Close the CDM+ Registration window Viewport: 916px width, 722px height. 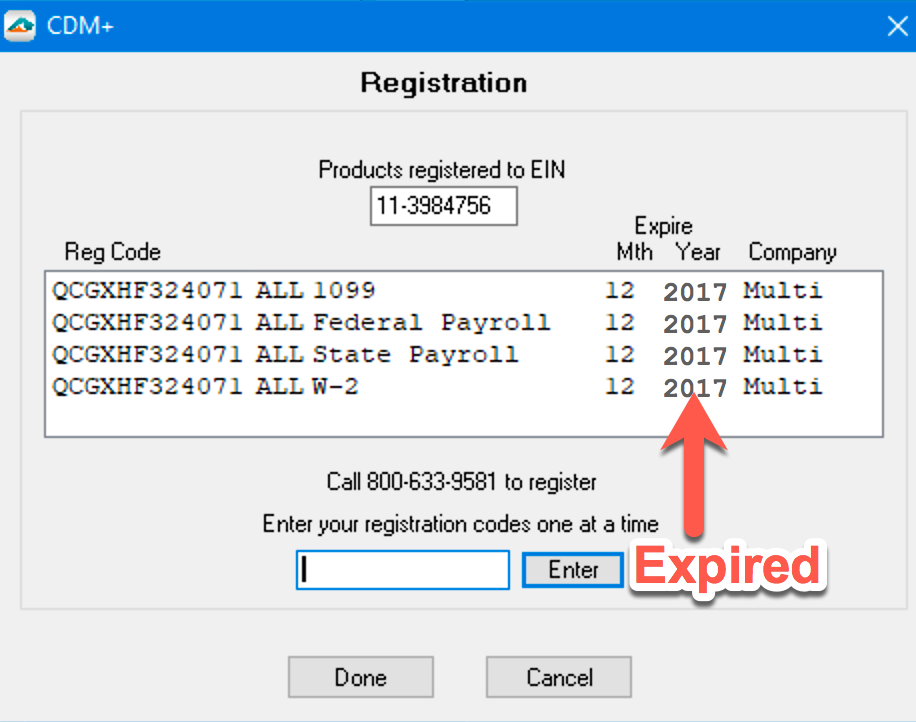897,26
